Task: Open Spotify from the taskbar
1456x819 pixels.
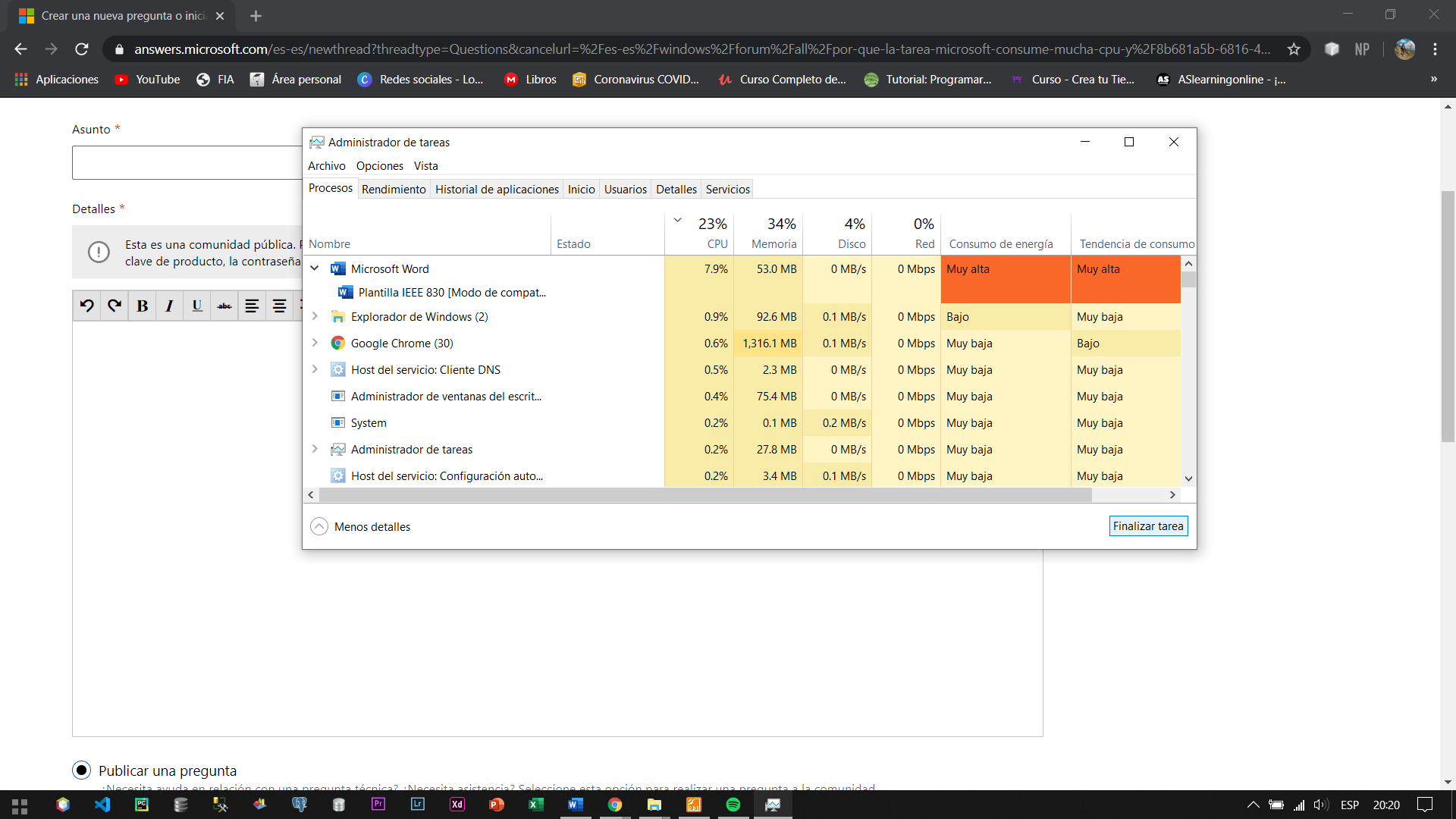Action: [x=733, y=805]
